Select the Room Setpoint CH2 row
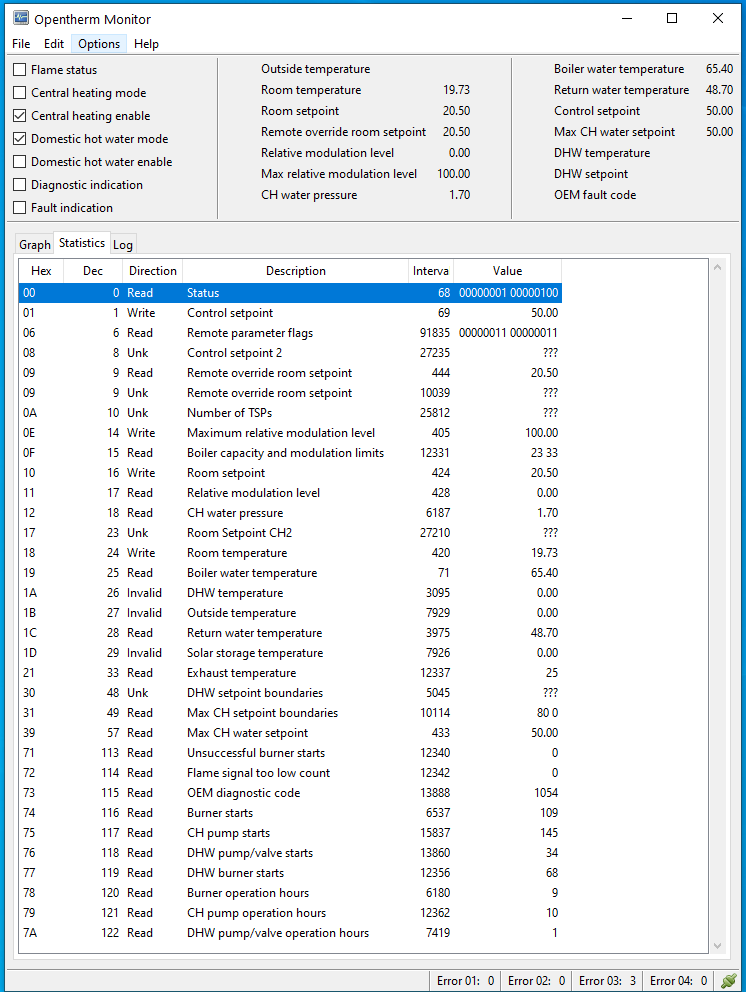The width and height of the screenshot is (746, 992). pos(290,533)
